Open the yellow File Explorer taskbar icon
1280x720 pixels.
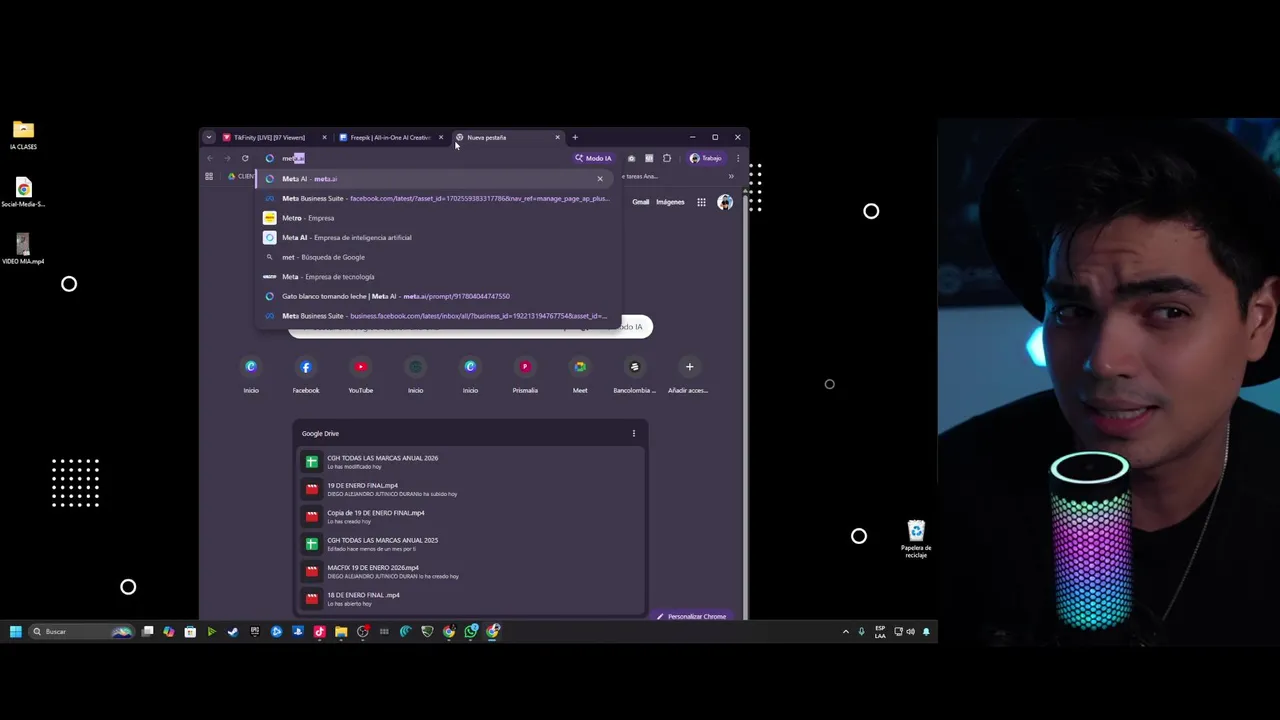[x=341, y=631]
